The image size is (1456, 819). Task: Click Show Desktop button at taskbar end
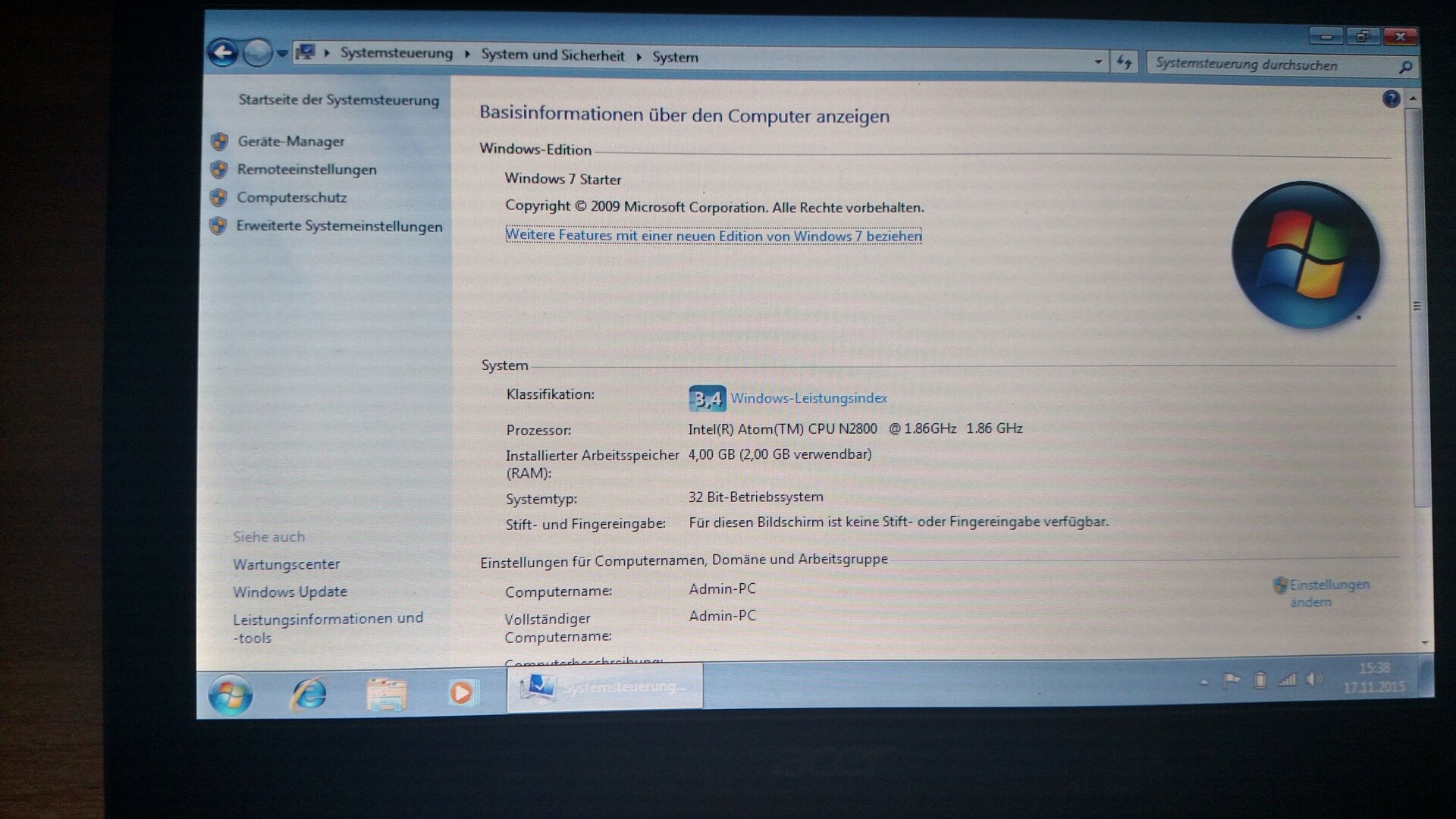(1425, 676)
